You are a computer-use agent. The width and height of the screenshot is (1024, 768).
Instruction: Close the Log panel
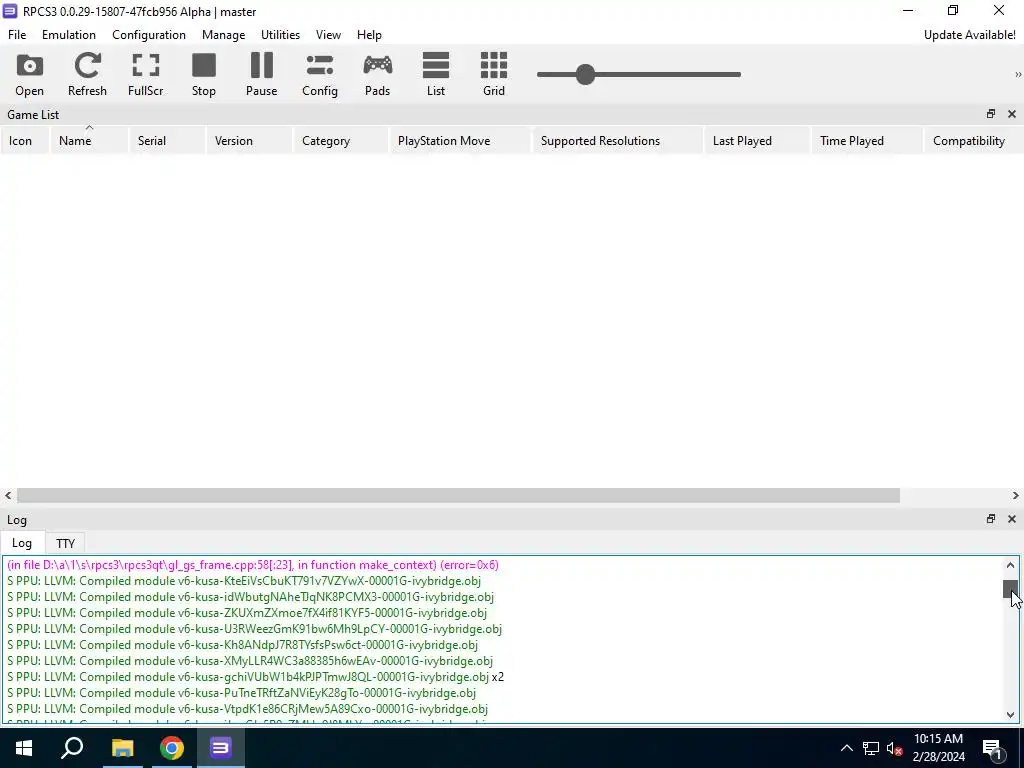[x=1012, y=519]
